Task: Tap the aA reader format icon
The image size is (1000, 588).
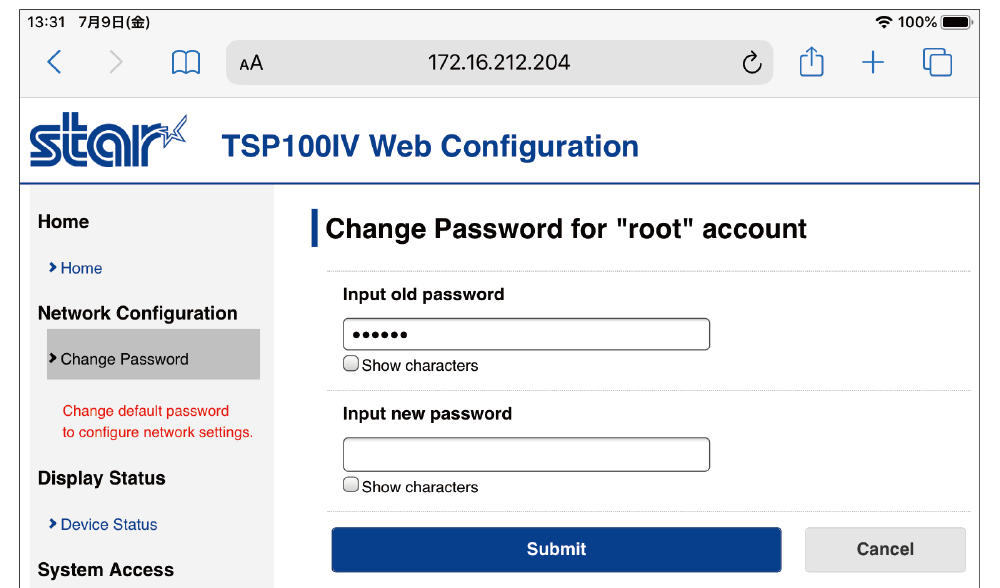Action: 251,64
